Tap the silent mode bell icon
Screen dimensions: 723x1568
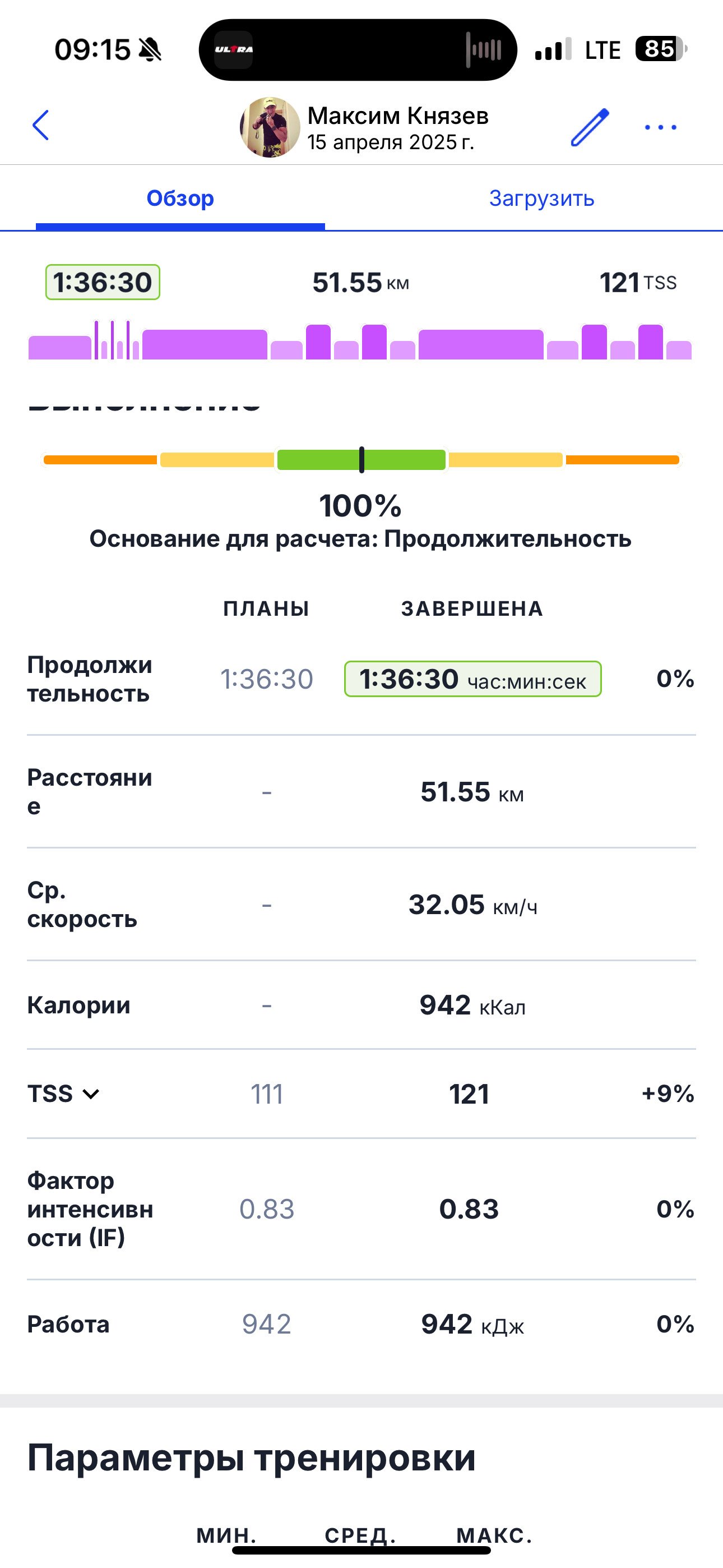150,49
